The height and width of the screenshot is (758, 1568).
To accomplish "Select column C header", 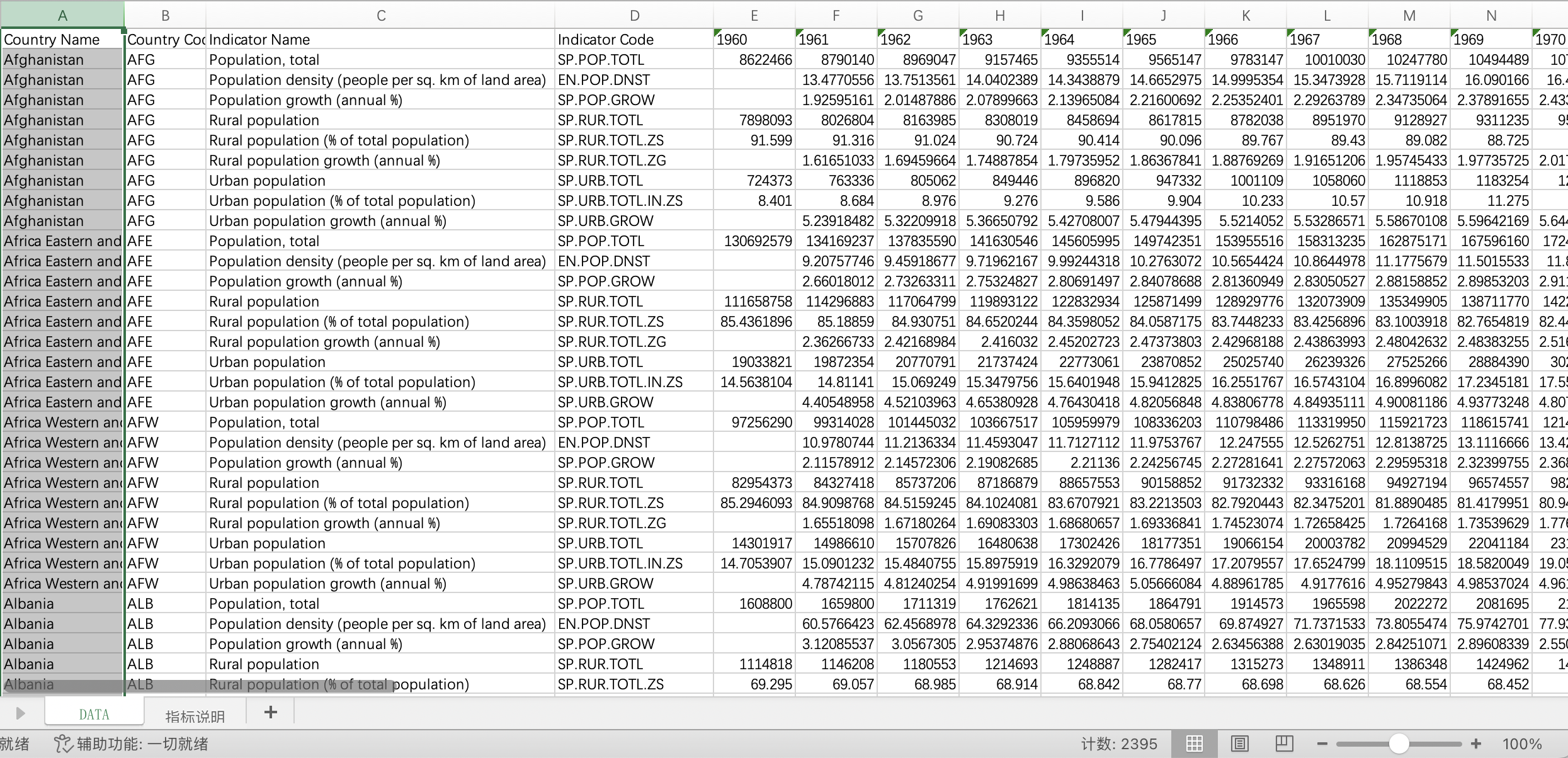I will click(381, 16).
